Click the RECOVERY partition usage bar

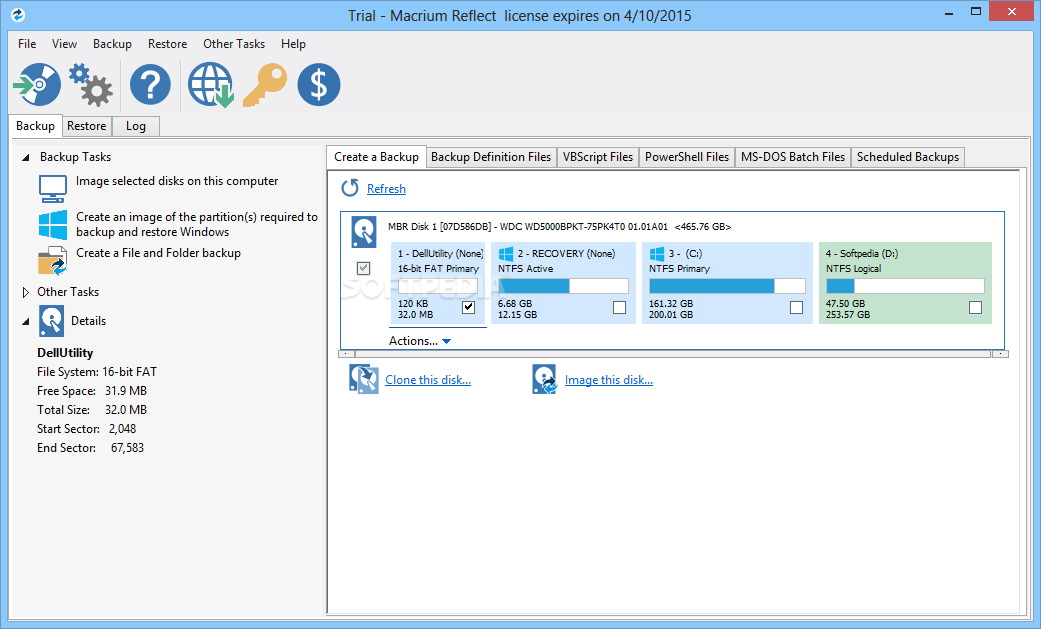563,286
